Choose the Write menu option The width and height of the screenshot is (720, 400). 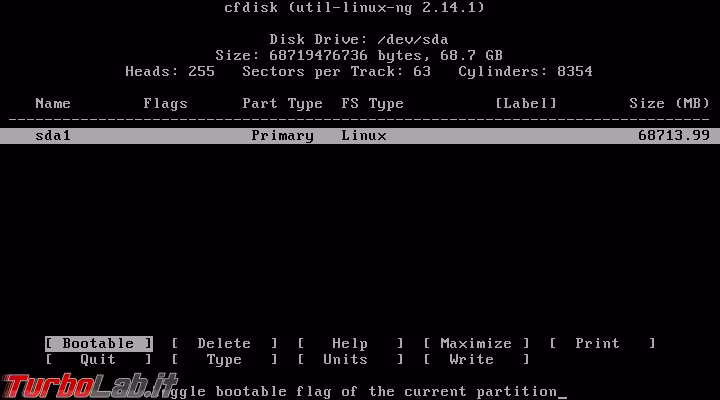[x=476, y=360]
